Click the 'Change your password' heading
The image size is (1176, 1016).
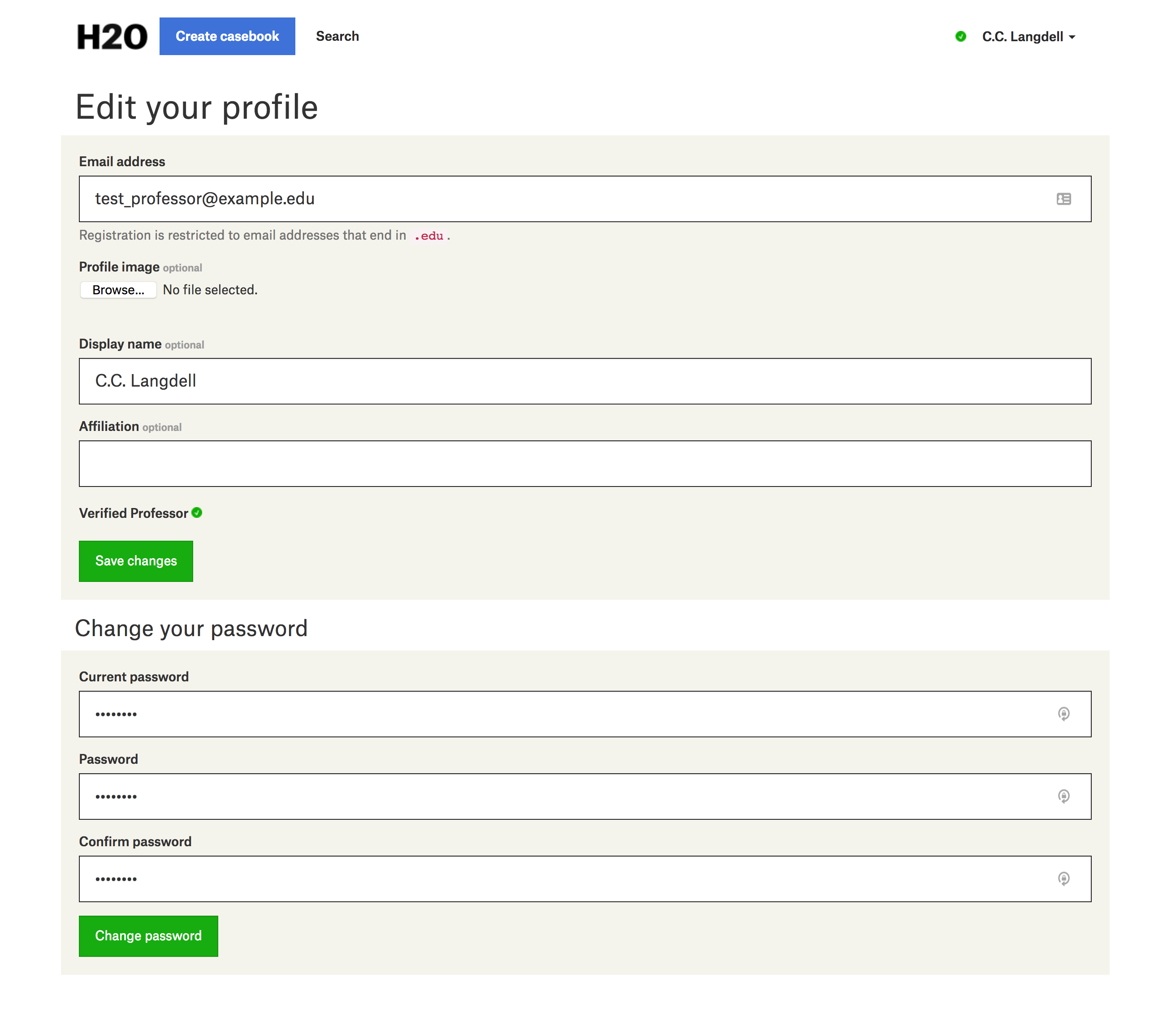191,629
